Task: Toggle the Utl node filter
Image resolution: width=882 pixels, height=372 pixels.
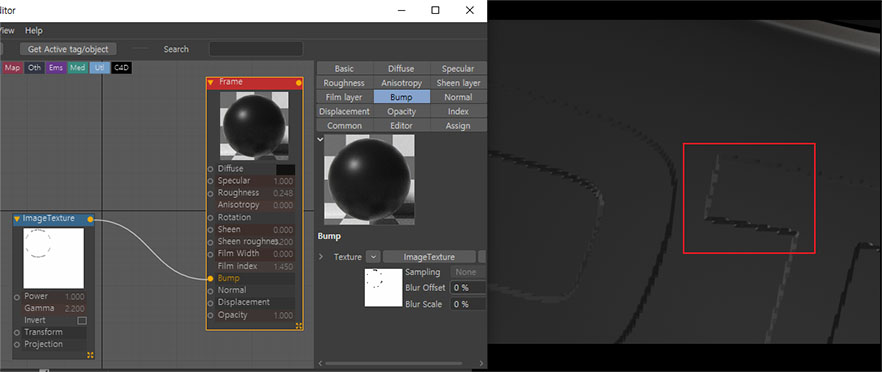Action: (100, 68)
